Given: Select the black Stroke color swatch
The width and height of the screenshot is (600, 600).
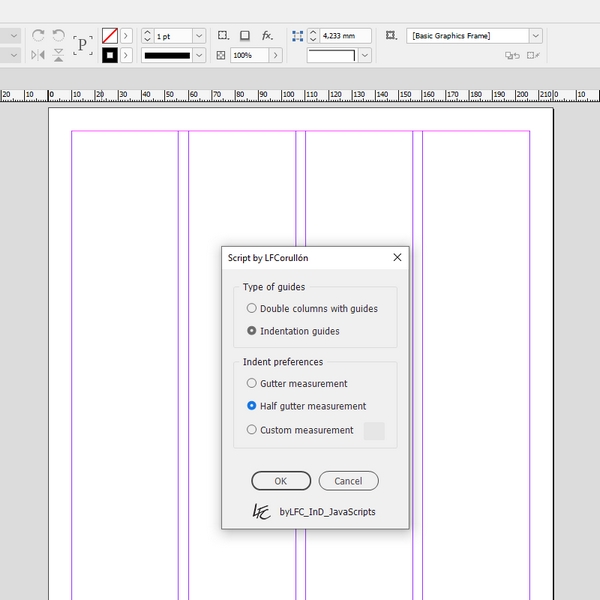Looking at the screenshot, I should [x=110, y=55].
